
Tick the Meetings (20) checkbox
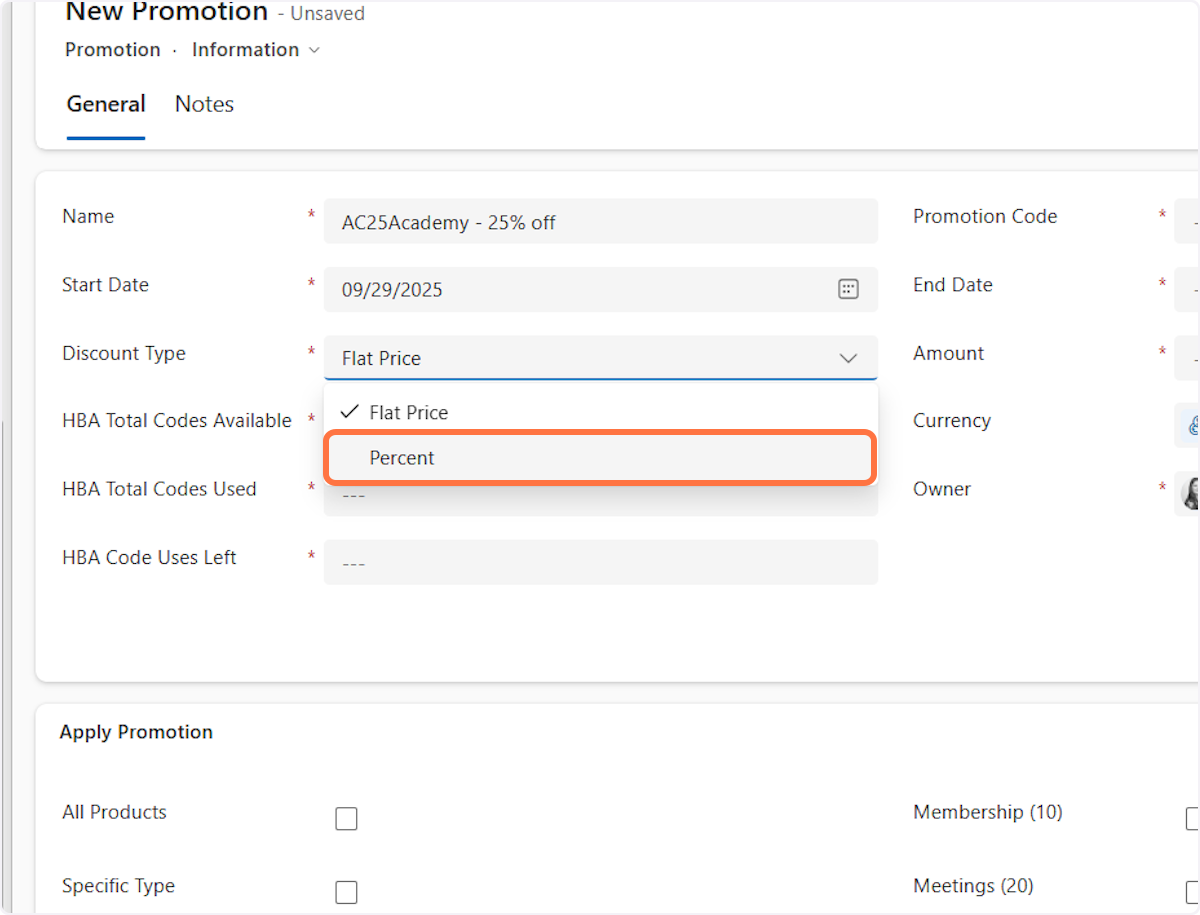coord(1192,892)
